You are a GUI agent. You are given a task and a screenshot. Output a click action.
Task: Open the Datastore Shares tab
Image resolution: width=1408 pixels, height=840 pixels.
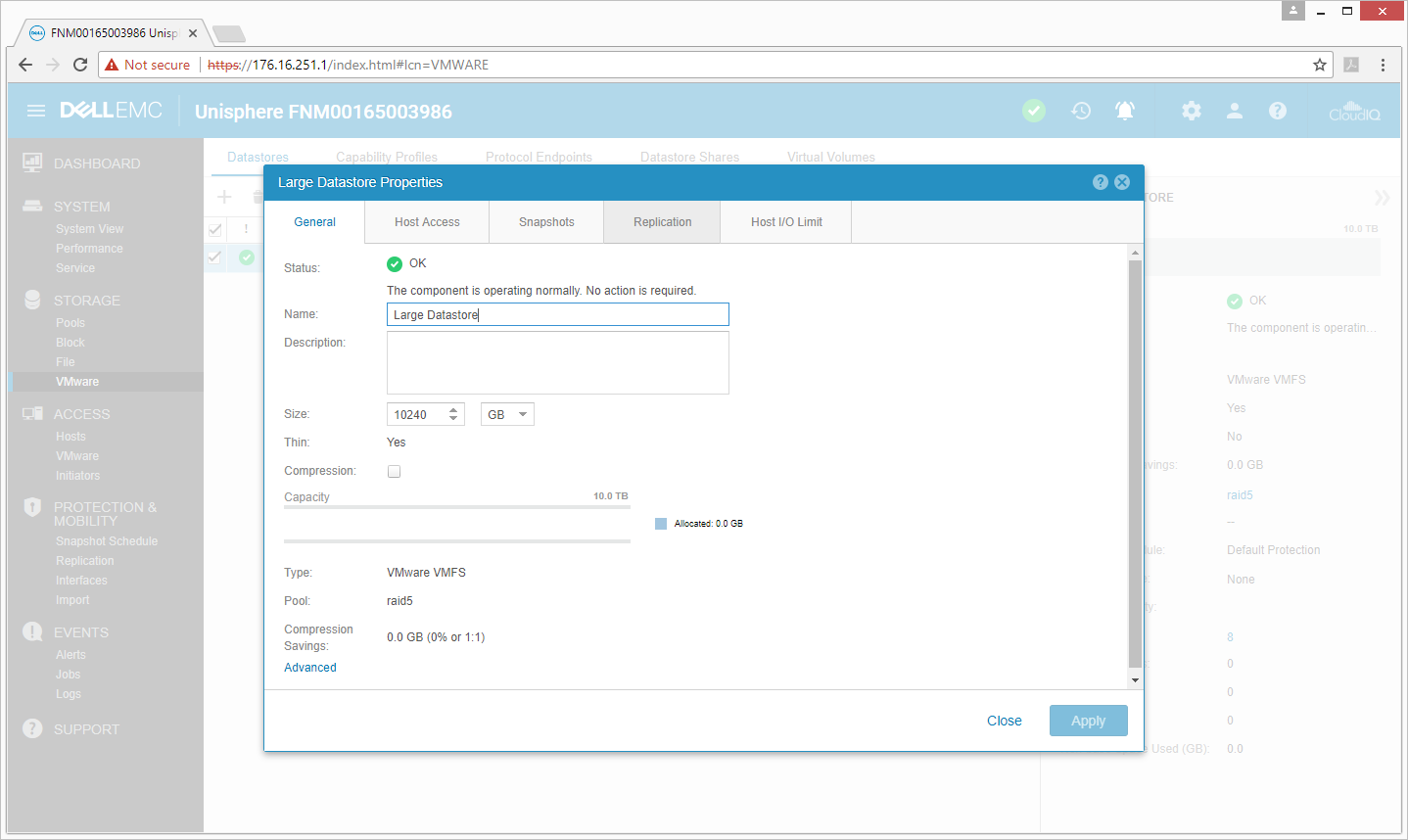coord(689,157)
